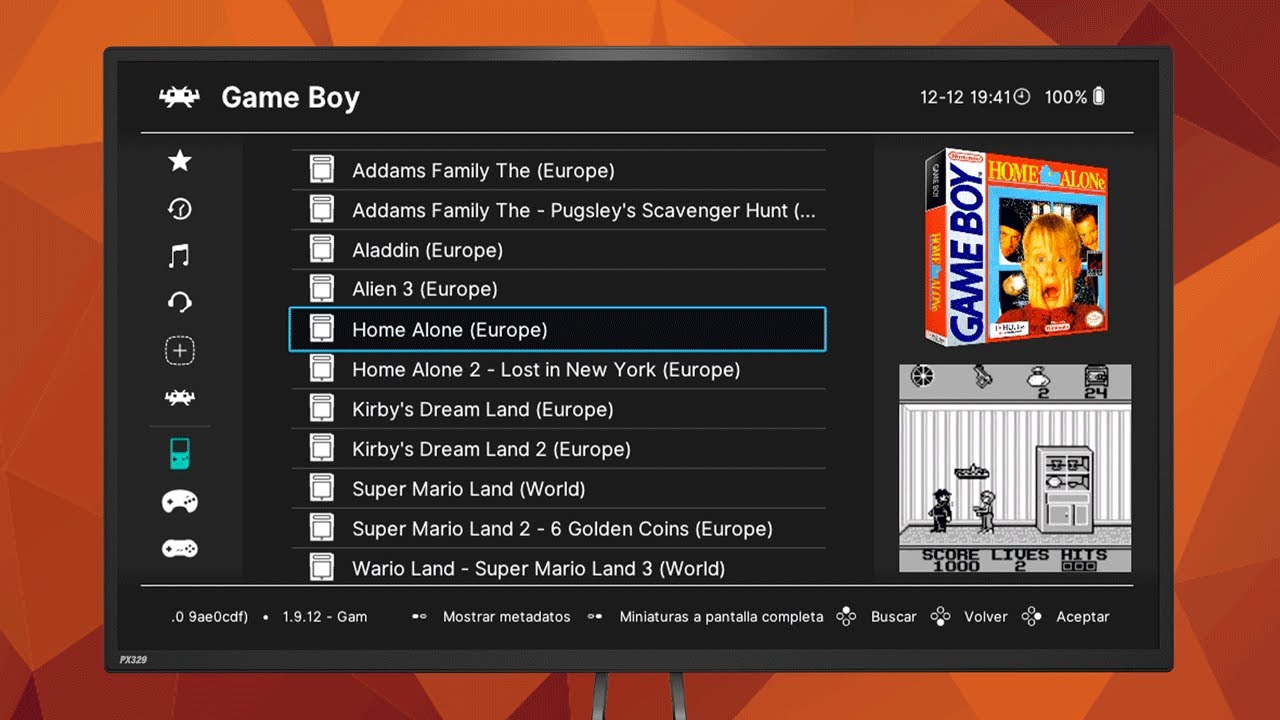Screen dimensions: 1280x720
Task: Click cartridge icon beside Super Mario Land (World)
Action: (x=321, y=489)
